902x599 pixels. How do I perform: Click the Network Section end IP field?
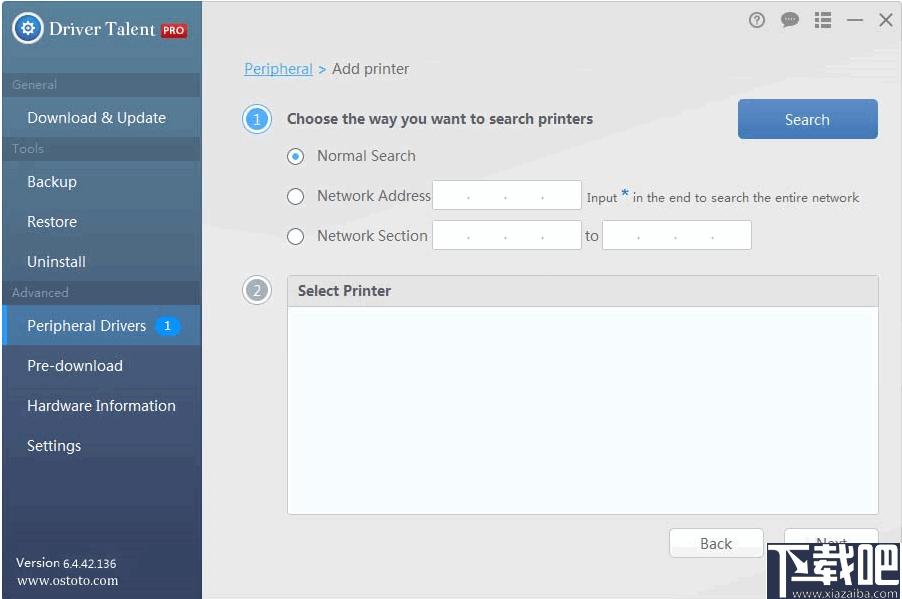click(676, 235)
